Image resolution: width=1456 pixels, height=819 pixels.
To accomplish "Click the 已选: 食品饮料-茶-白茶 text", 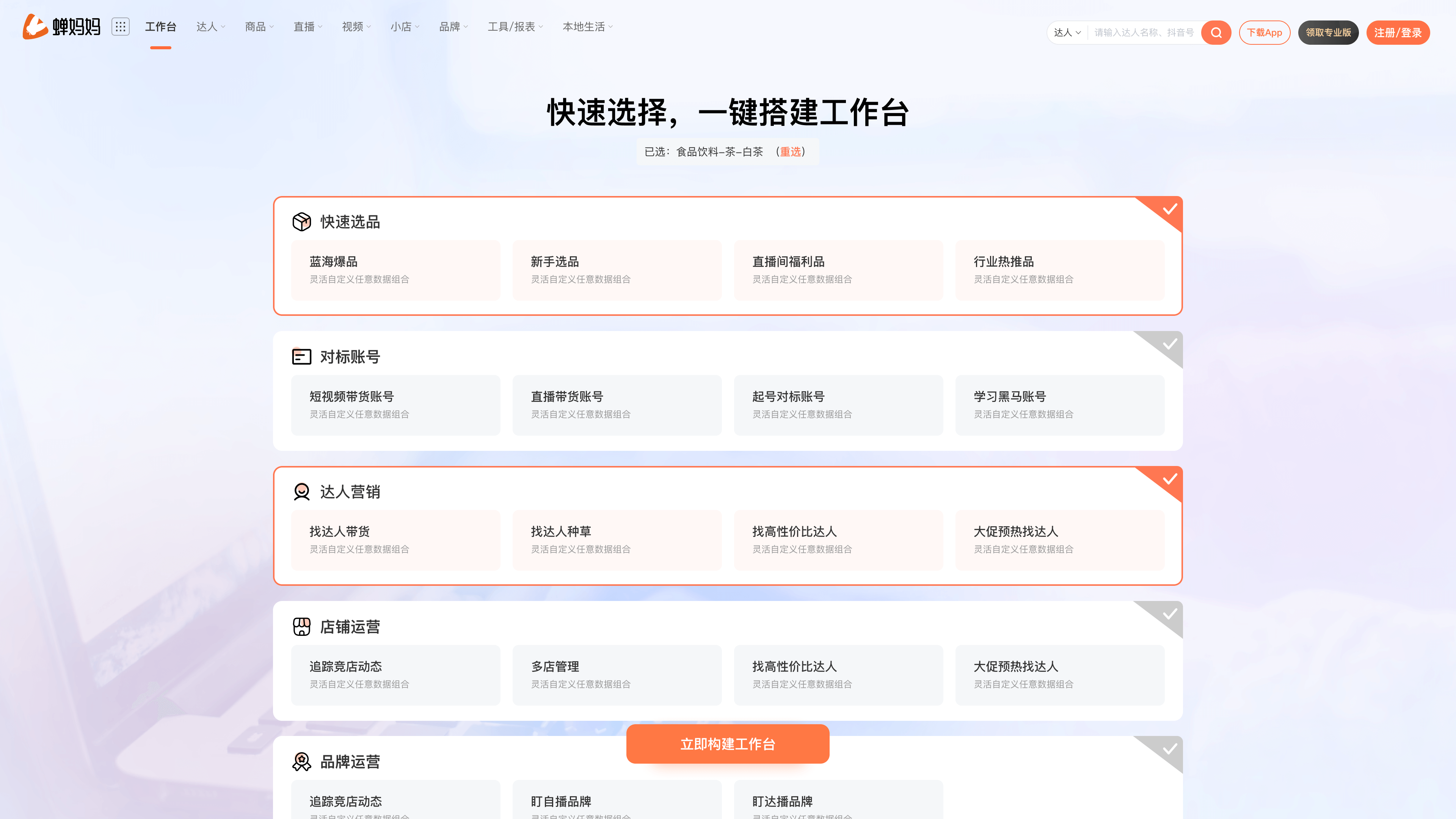I will point(704,152).
